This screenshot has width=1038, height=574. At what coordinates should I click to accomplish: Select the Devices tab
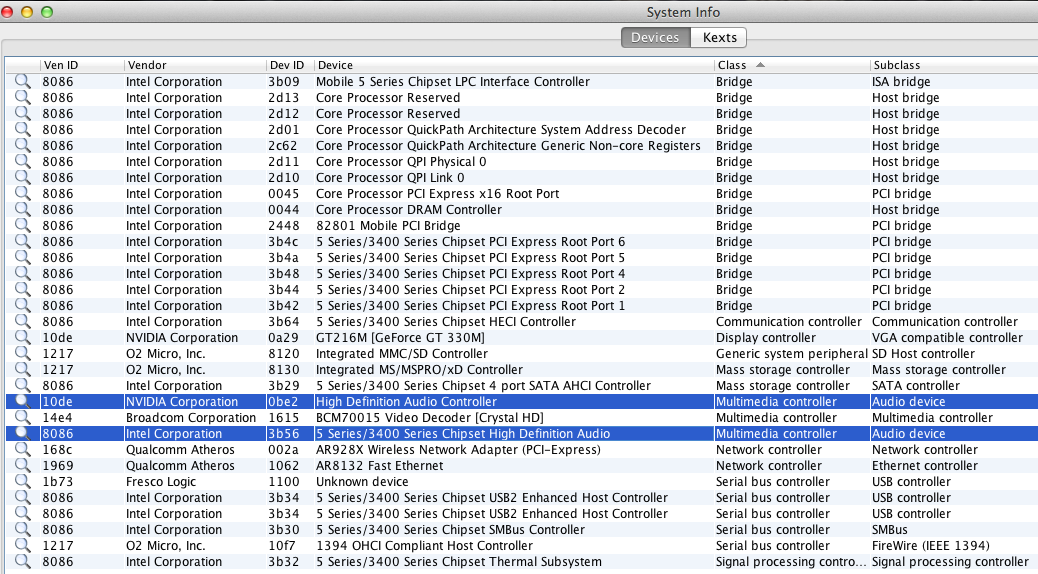click(x=655, y=38)
